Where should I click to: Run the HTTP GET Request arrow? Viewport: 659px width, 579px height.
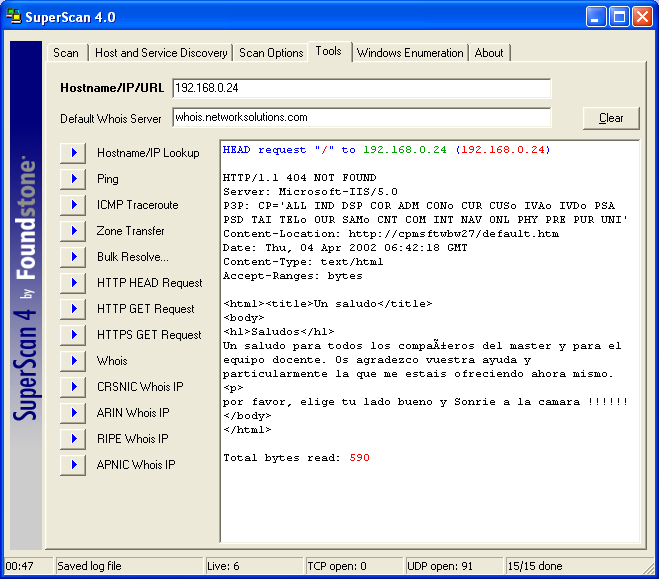[73, 309]
